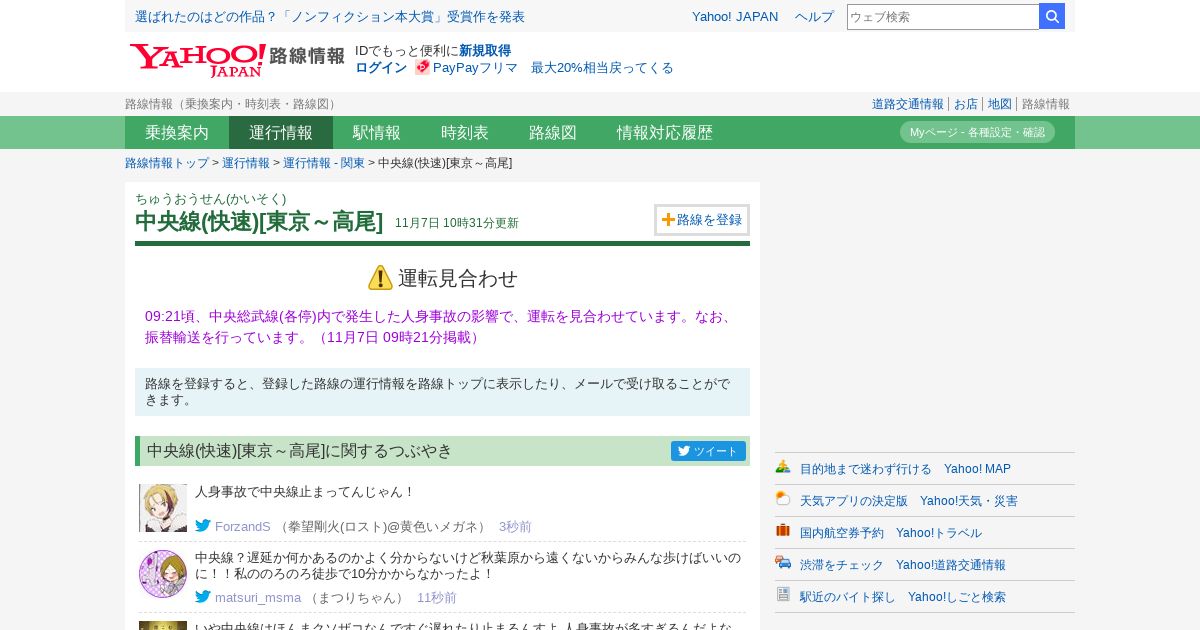1200x630 pixels.
Task: Click the 新規取得 ID link
Action: tap(485, 50)
